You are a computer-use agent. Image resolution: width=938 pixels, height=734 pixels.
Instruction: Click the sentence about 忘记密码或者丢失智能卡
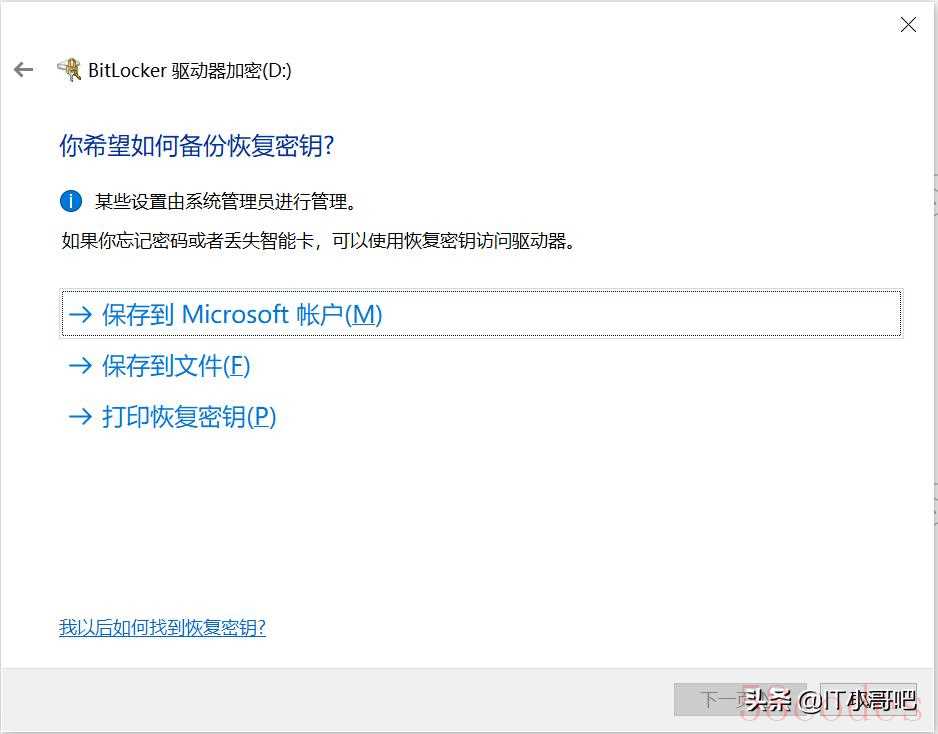click(318, 241)
